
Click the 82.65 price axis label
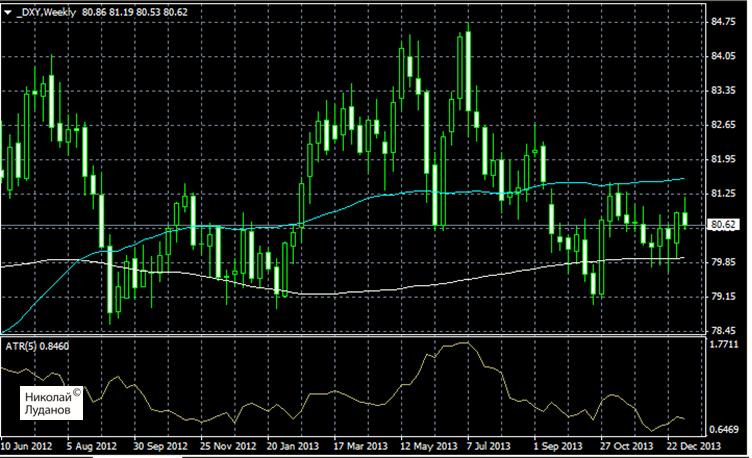721,125
